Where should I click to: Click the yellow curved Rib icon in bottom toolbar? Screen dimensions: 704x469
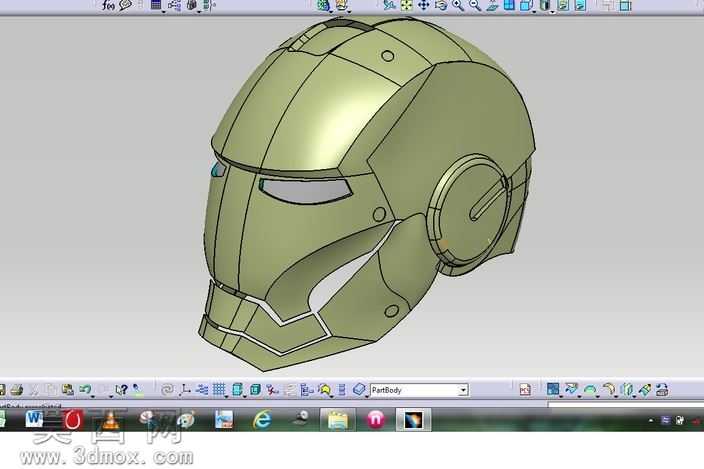pyautogui.click(x=608, y=390)
